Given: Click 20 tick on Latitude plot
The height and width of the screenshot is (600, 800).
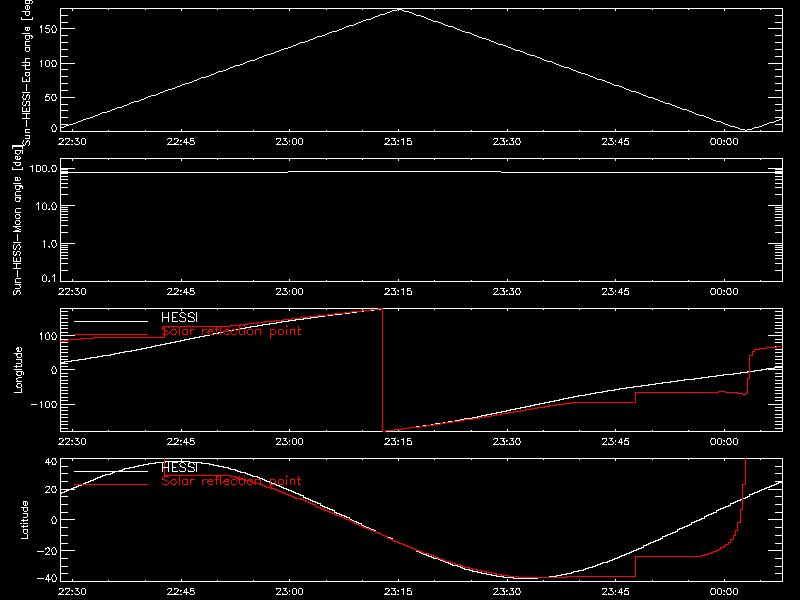Looking at the screenshot, I should [x=51, y=490].
